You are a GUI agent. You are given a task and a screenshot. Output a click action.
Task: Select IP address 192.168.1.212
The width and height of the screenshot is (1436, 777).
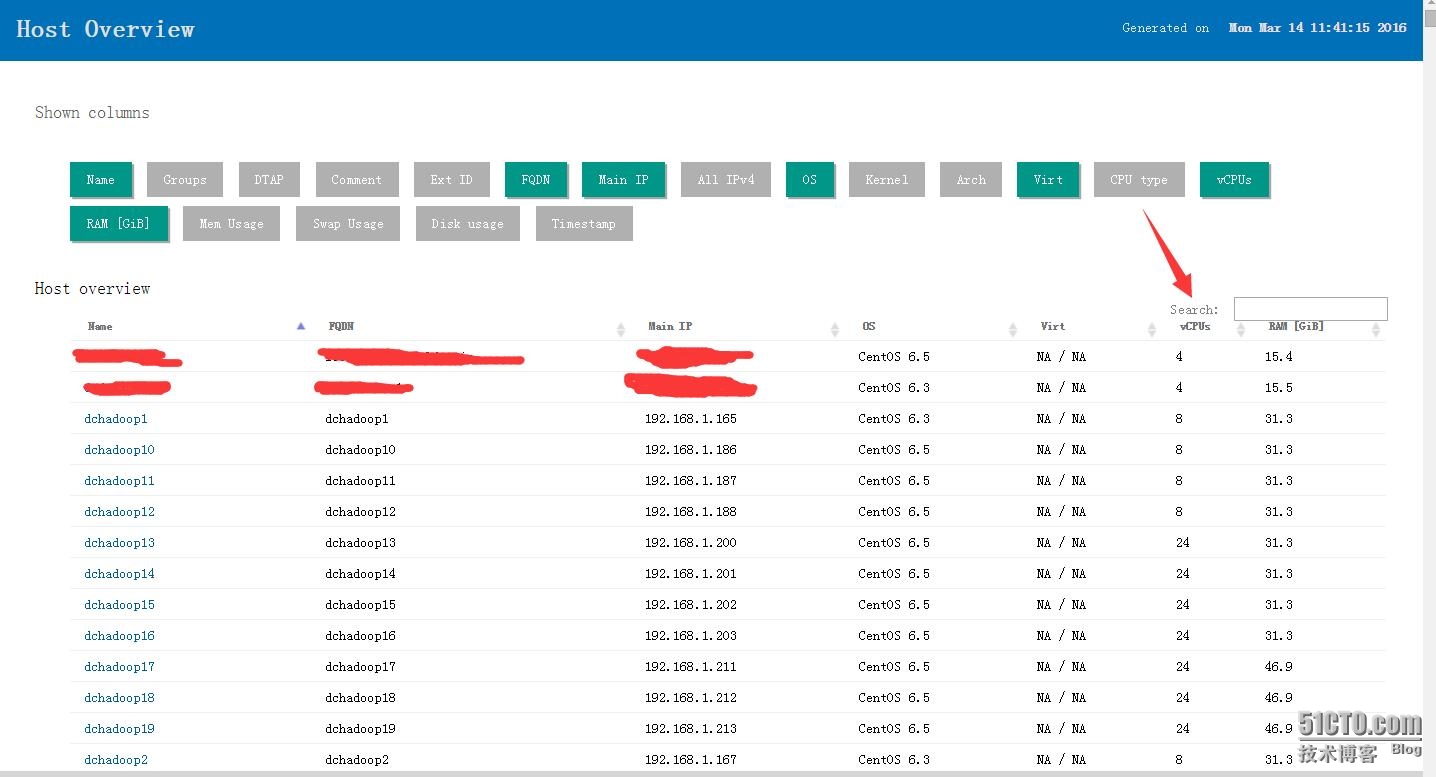coord(691,697)
